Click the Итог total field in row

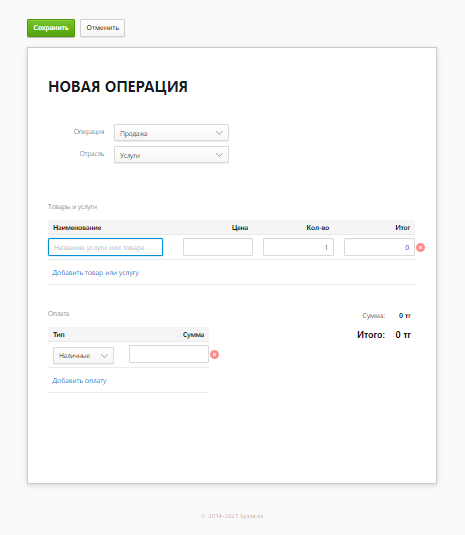(x=379, y=247)
